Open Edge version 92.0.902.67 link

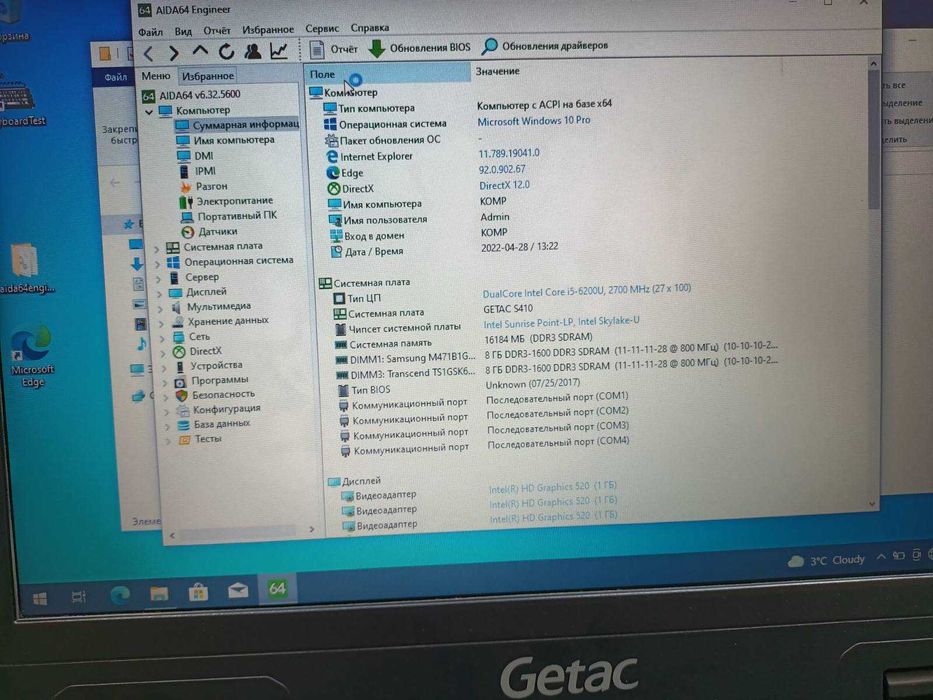503,170
